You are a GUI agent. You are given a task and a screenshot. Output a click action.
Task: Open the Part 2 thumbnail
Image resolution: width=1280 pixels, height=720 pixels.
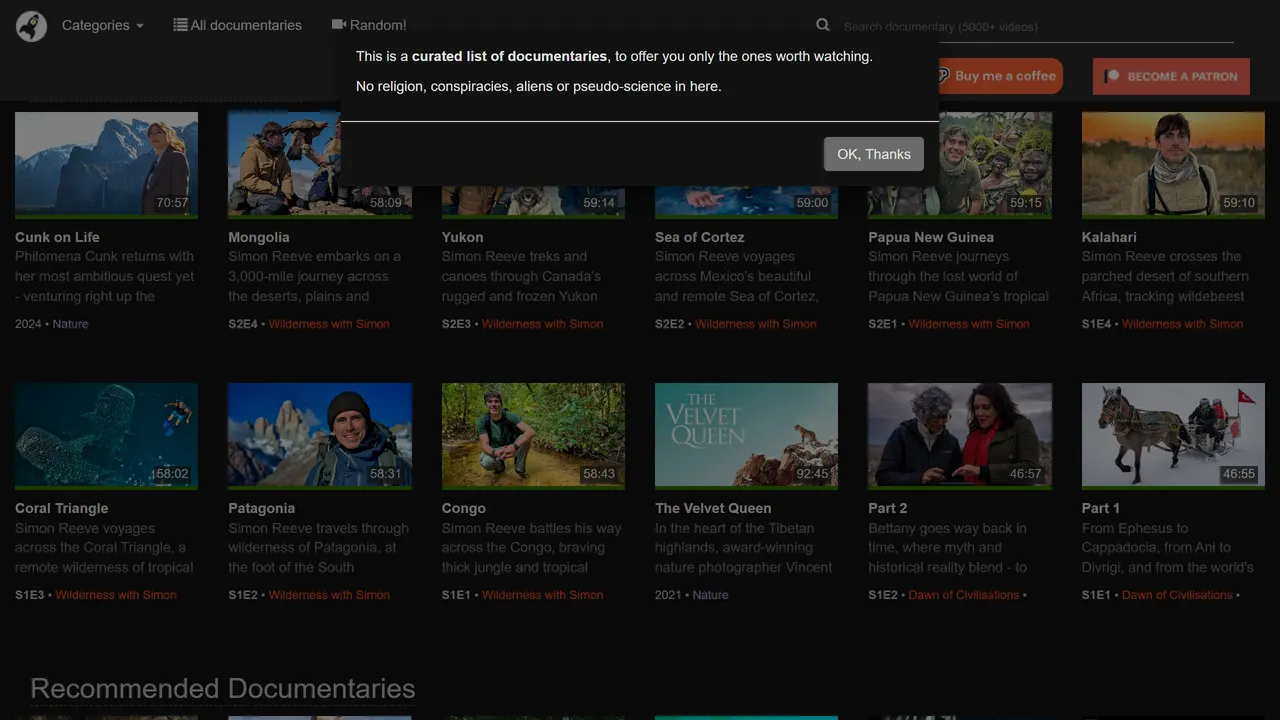[x=960, y=436]
